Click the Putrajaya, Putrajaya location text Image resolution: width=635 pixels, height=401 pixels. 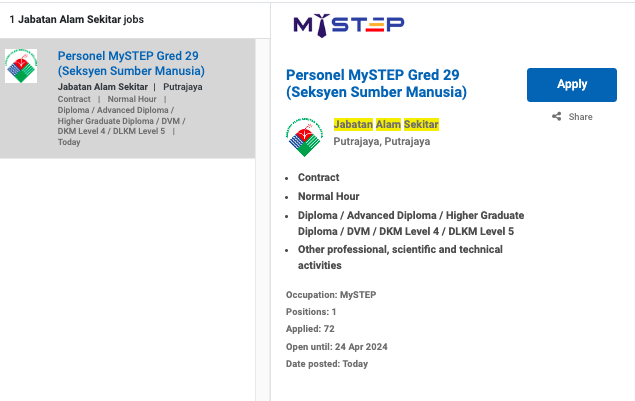(381, 141)
